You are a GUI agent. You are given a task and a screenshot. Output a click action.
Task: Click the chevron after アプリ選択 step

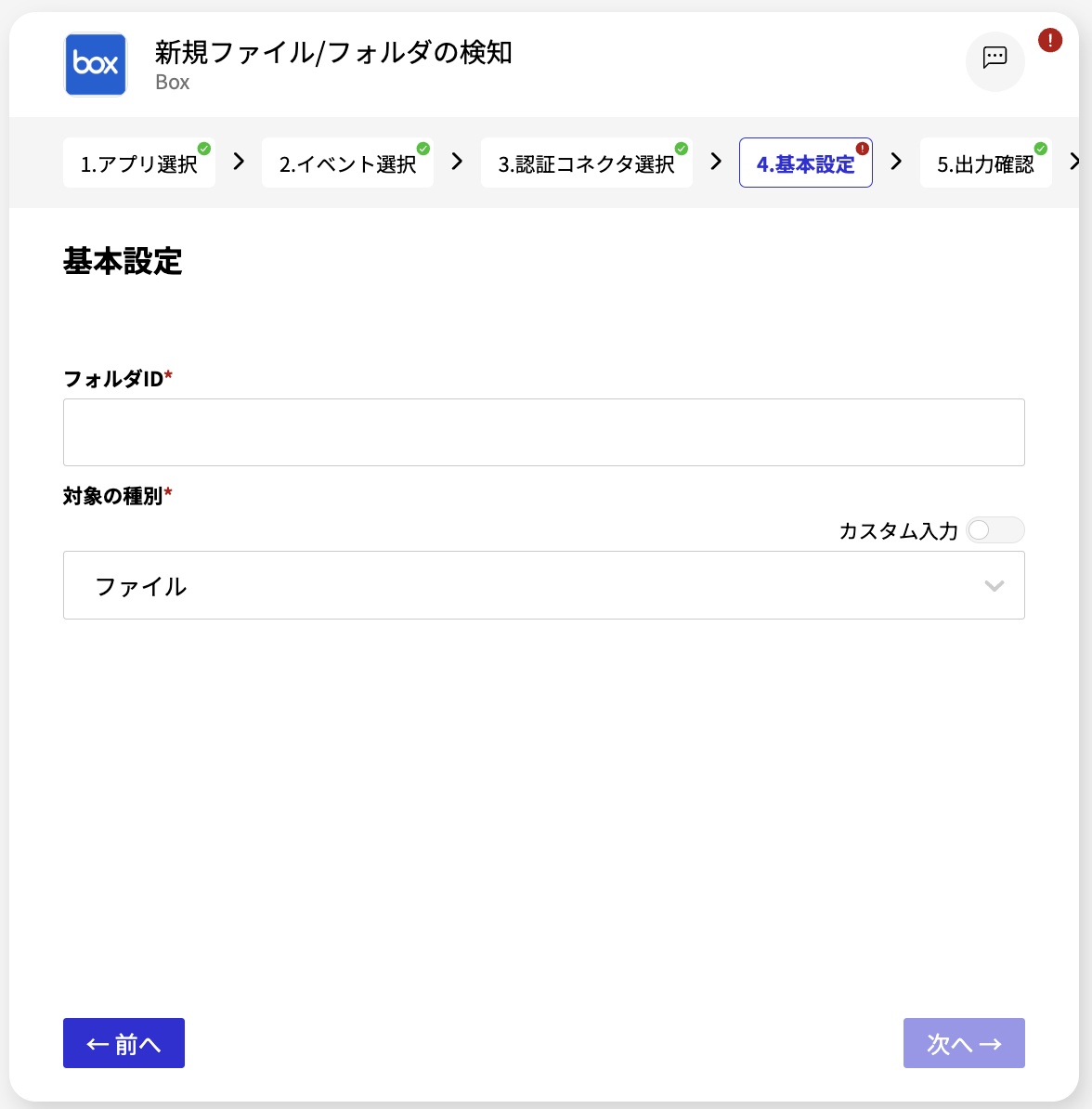(x=239, y=162)
